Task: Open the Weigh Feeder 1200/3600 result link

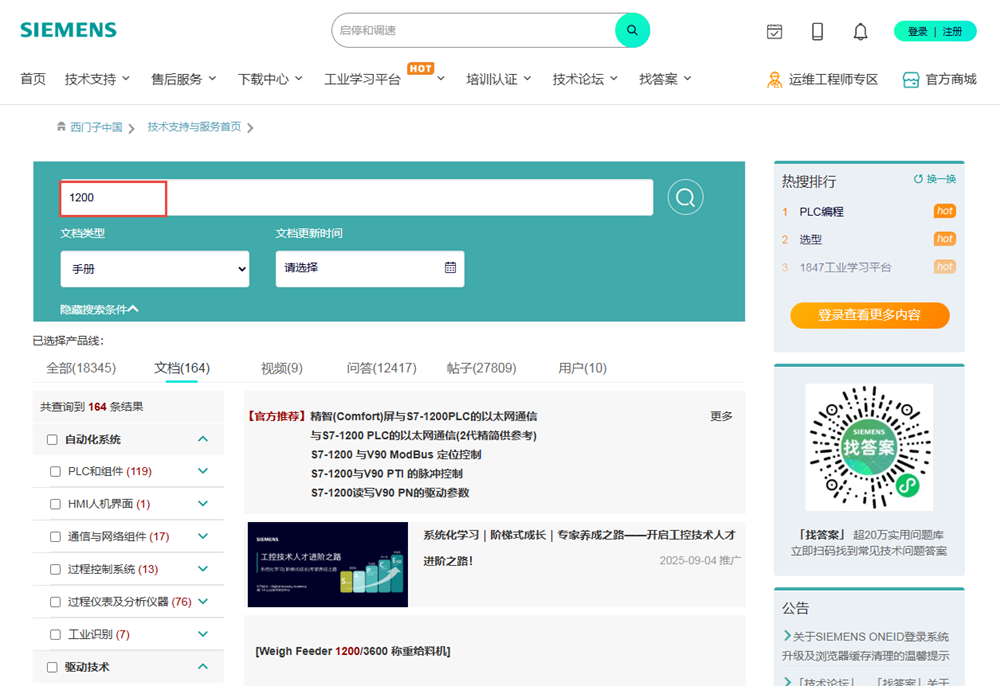Action: (352, 652)
